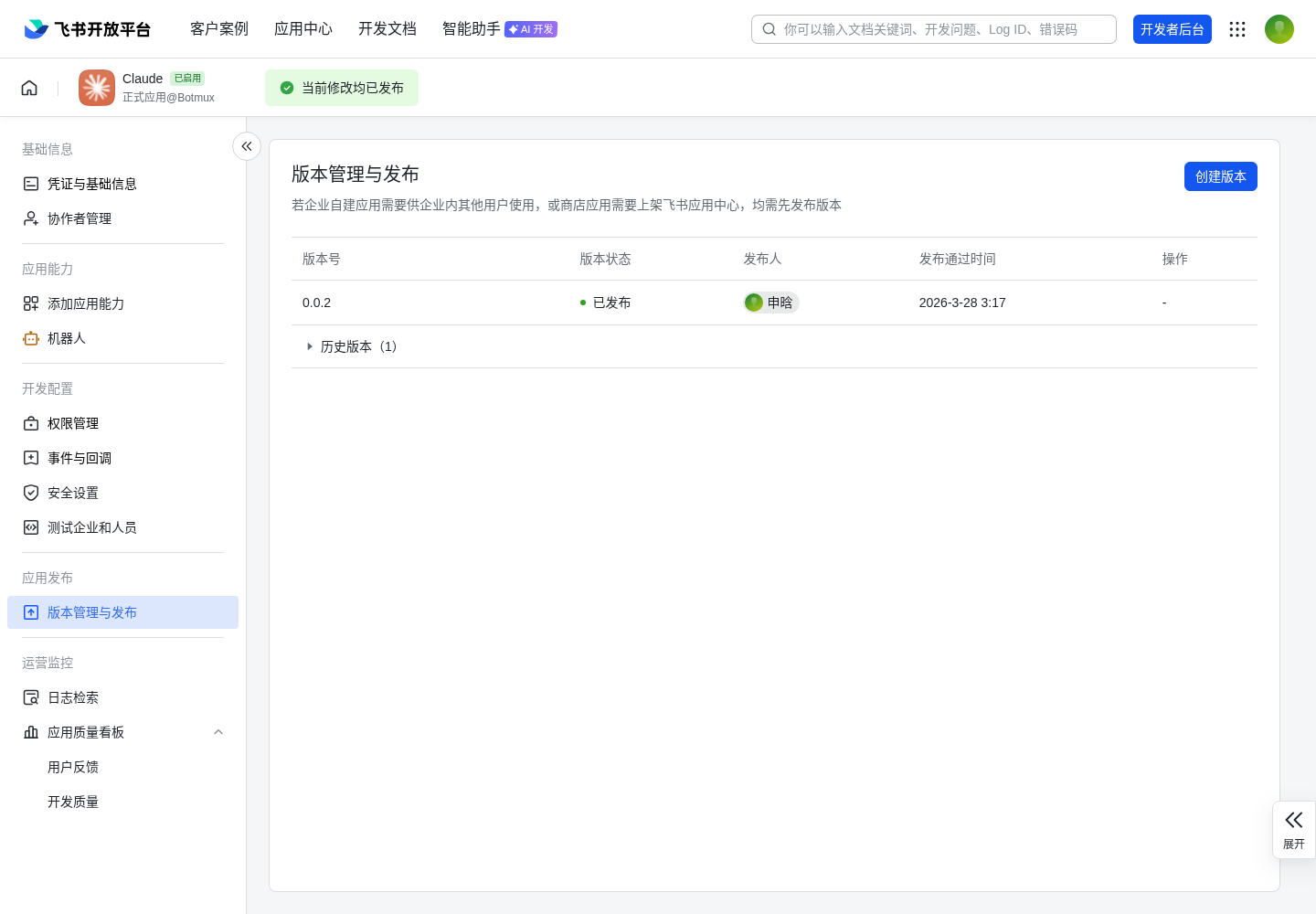This screenshot has height=914, width=1316.
Task: Click publisher name 申晗
Action: [x=780, y=303]
